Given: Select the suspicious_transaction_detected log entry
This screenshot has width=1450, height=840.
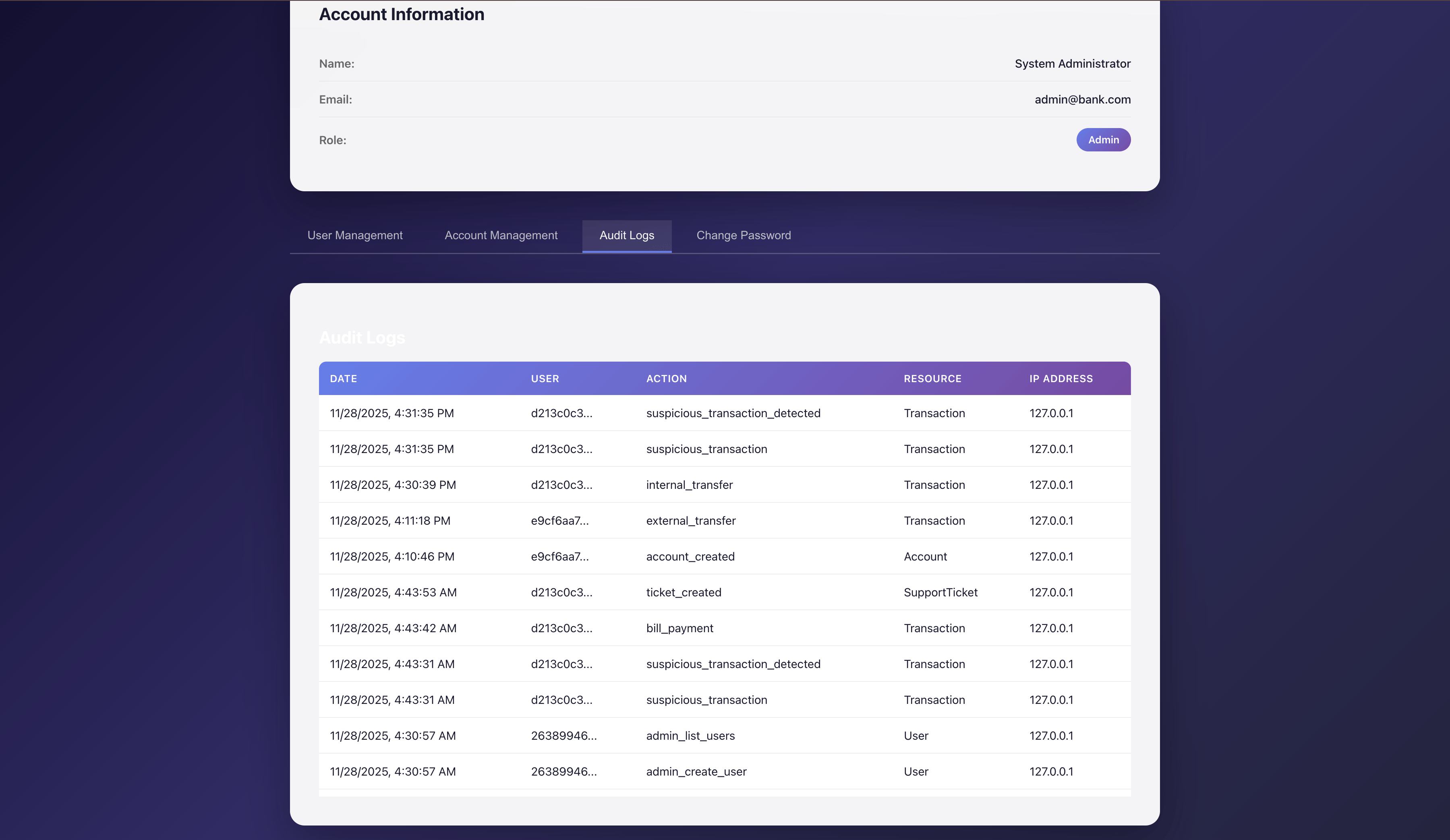Looking at the screenshot, I should tap(733, 413).
